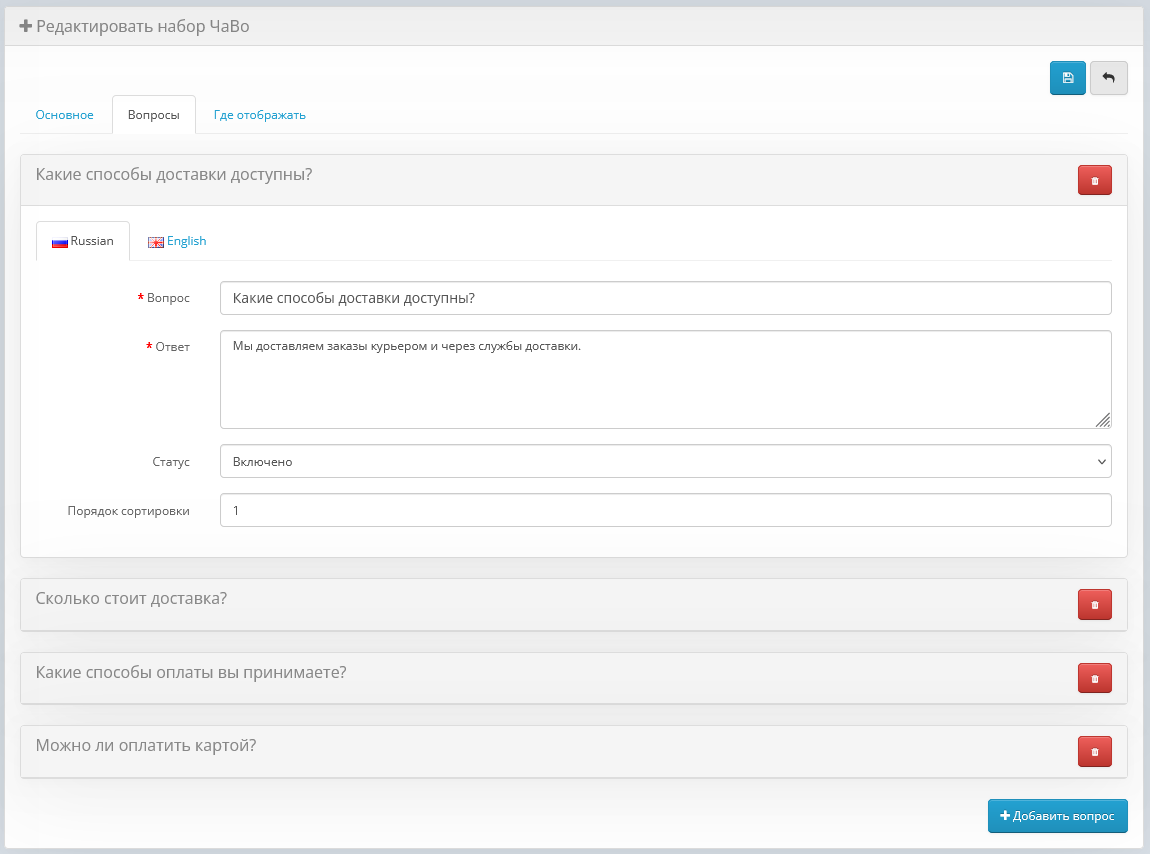Click the back arrow icon button
Image resolution: width=1150 pixels, height=854 pixels.
tap(1108, 78)
